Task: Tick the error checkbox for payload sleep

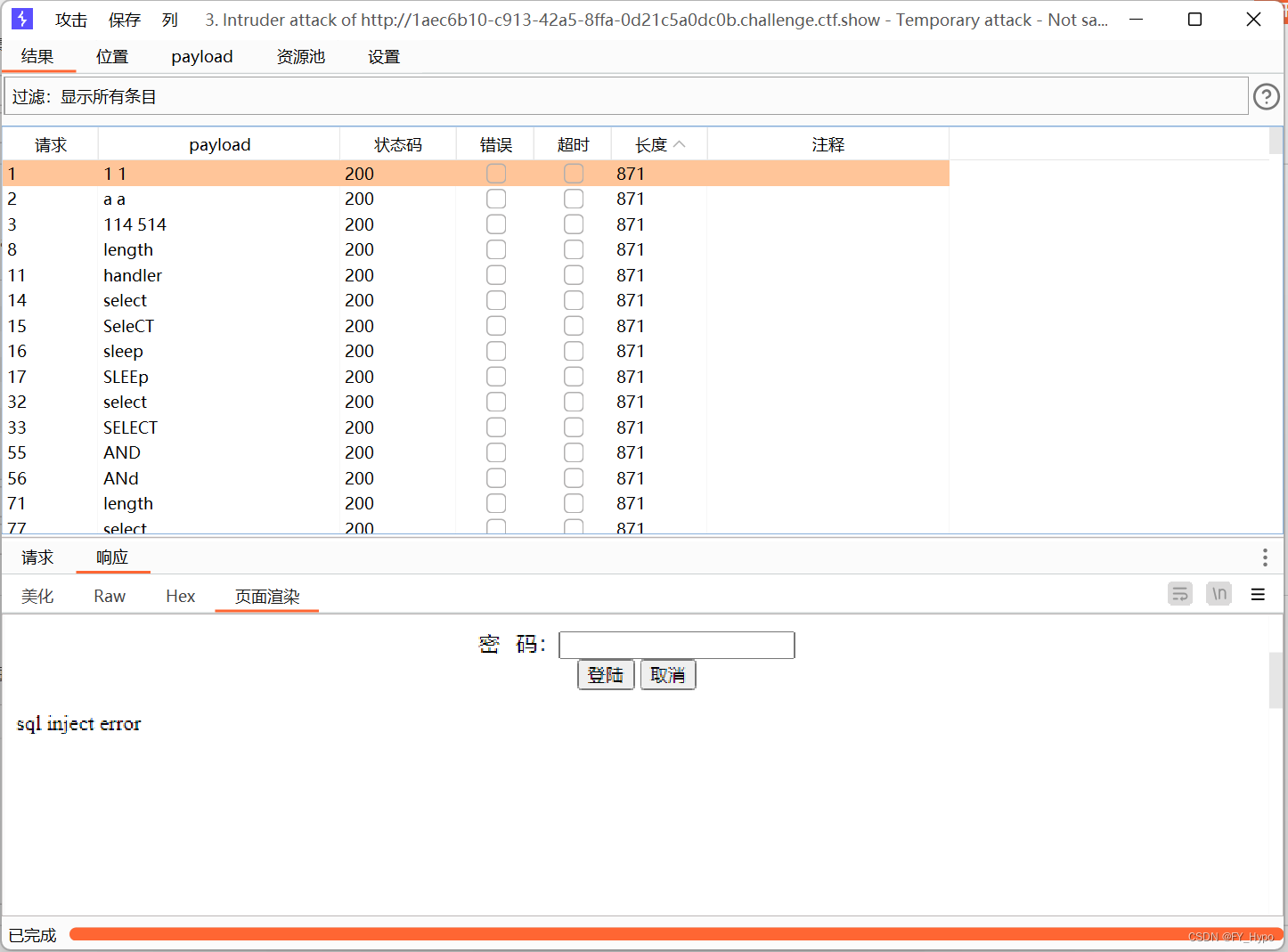Action: [x=496, y=351]
